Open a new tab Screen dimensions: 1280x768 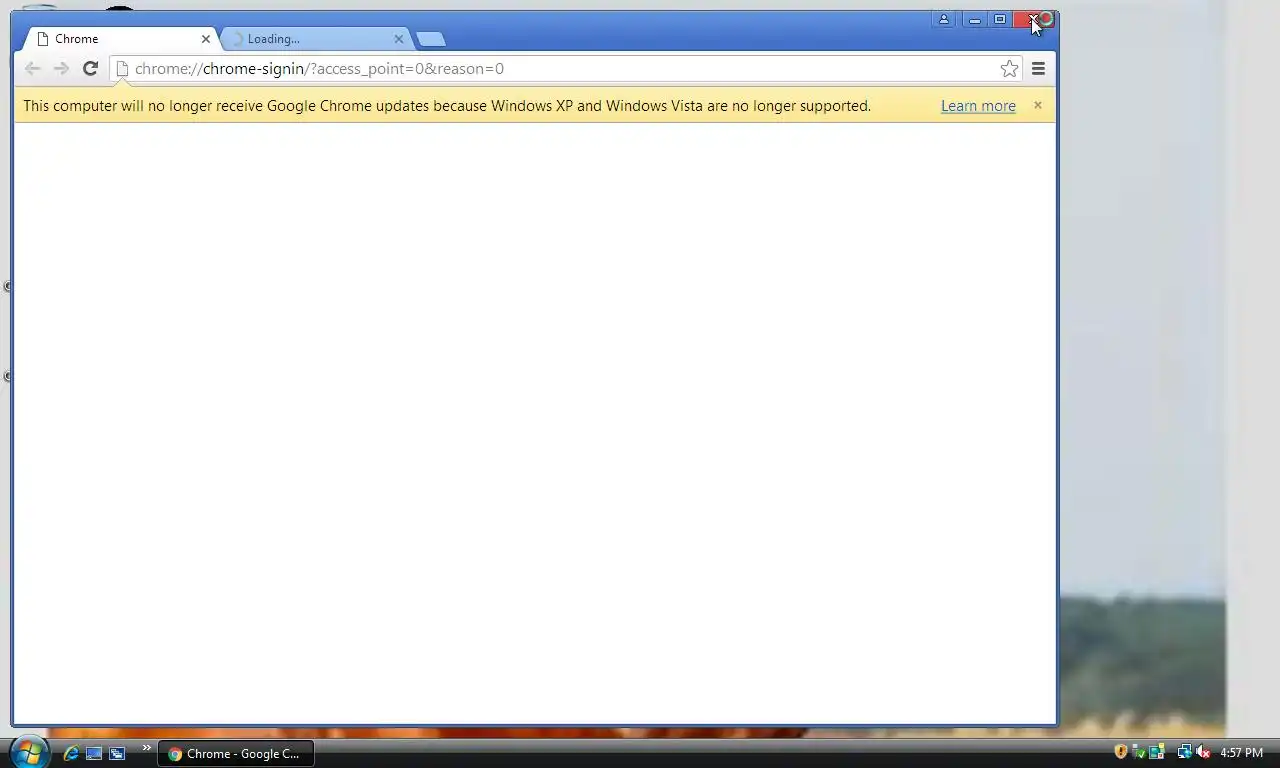point(430,39)
